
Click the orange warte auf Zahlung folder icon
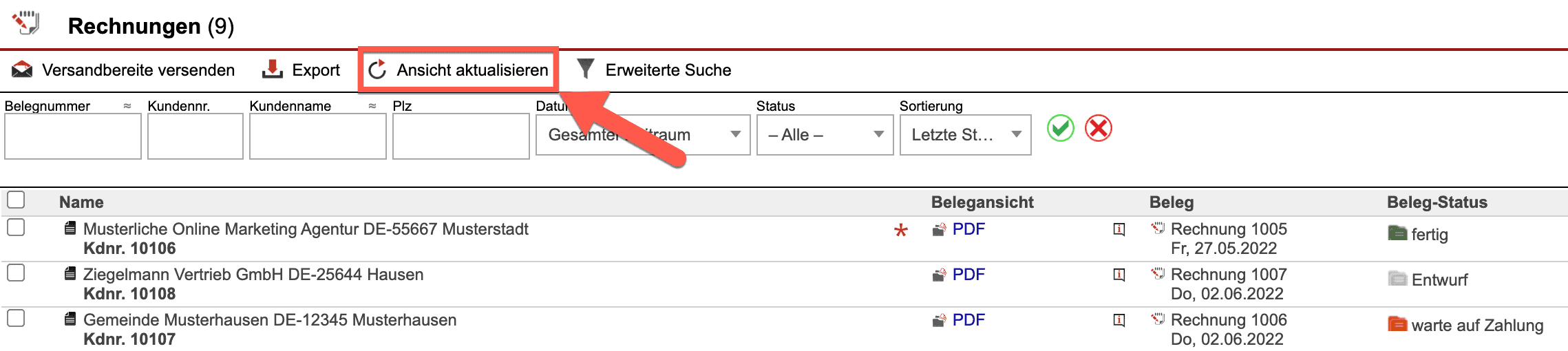(x=1397, y=324)
